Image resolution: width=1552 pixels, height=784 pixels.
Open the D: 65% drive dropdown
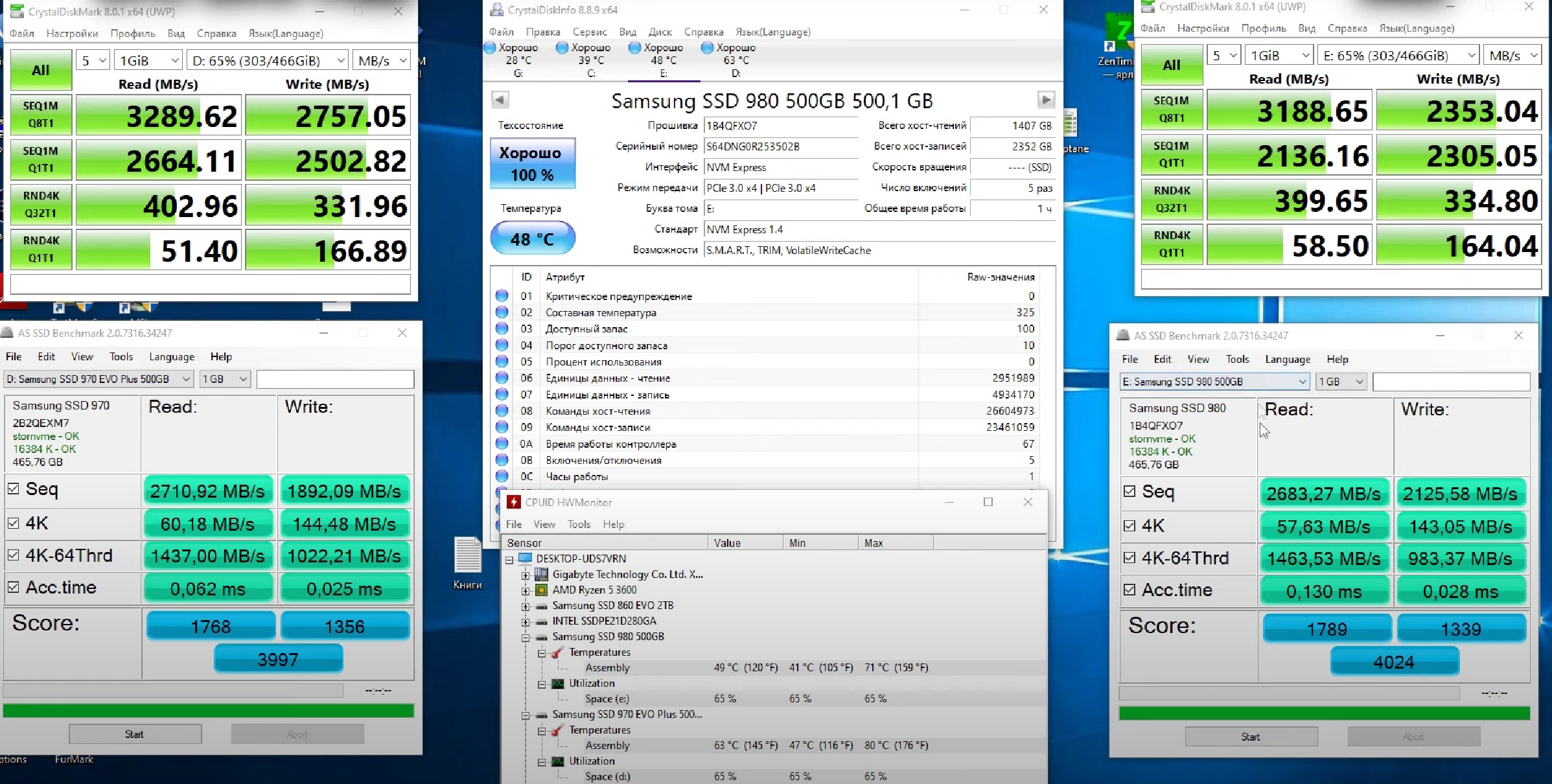click(x=268, y=61)
